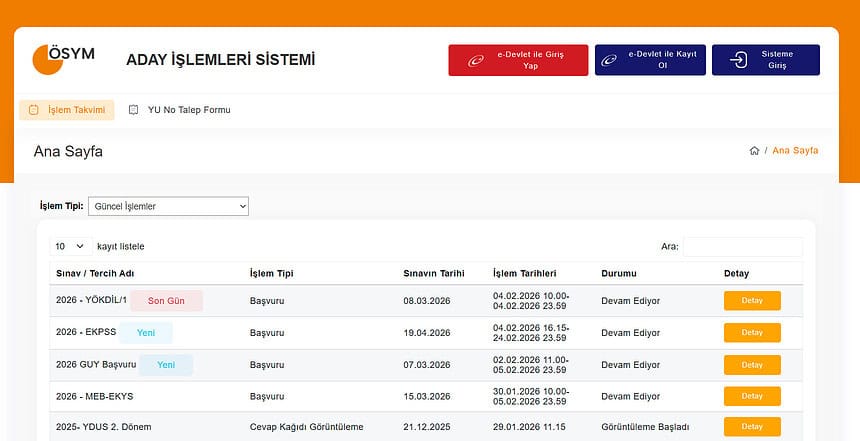Click the e-Devlet icon on red login button
The height and width of the screenshot is (441, 860).
[x=476, y=60]
